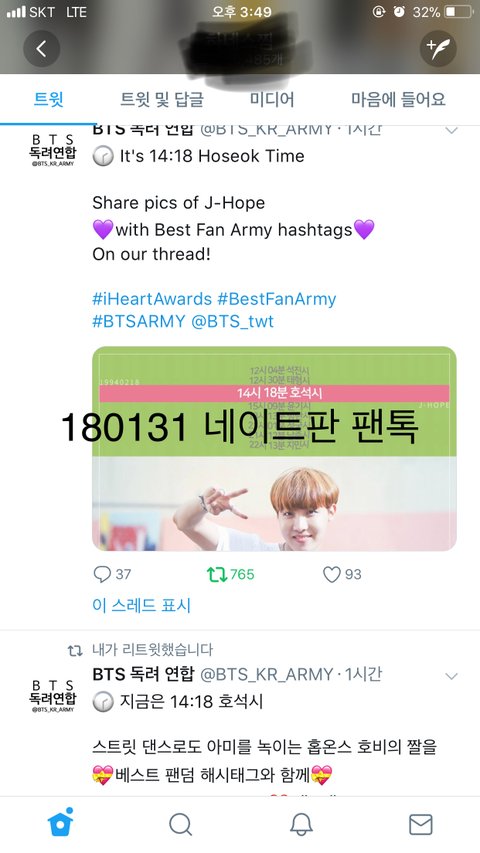The image size is (480, 853).
Task: Open 이 스레드 표시 thread link
Action: pos(141,605)
